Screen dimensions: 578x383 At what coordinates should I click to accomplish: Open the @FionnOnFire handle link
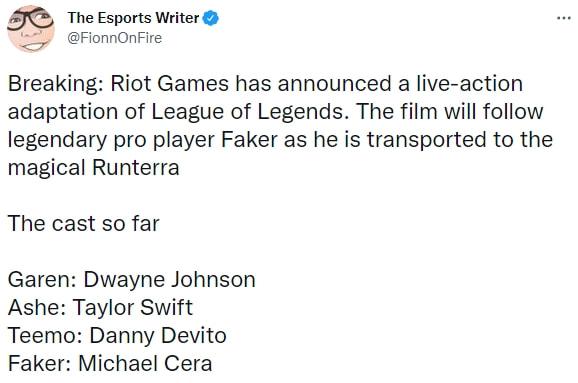pyautogui.click(x=115, y=38)
